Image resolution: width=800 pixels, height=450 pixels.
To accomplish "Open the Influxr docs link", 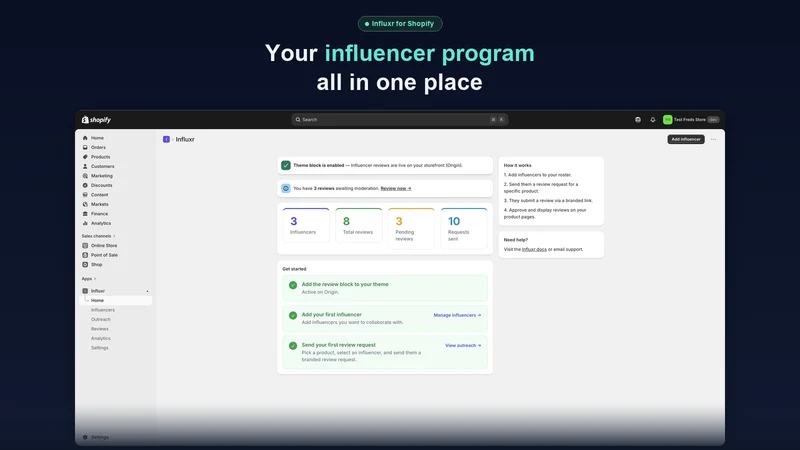I will click(534, 249).
